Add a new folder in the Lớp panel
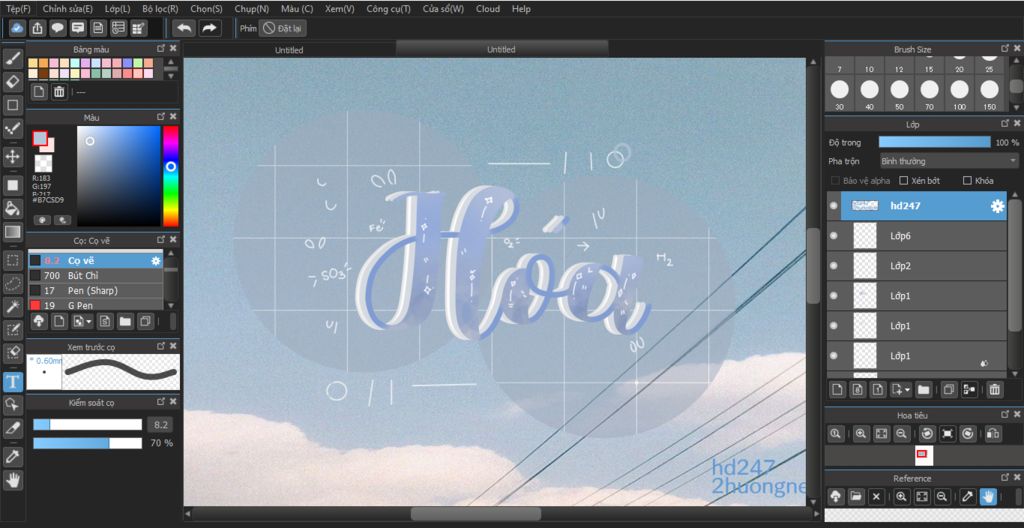Viewport: 1024px width, 528px height. 923,390
